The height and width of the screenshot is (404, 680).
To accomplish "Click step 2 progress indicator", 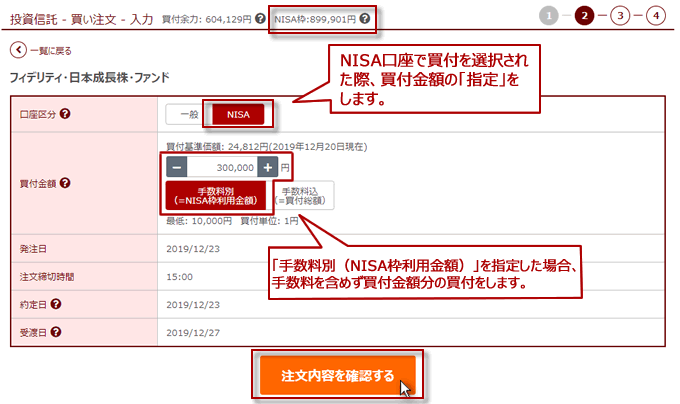I will click(584, 16).
